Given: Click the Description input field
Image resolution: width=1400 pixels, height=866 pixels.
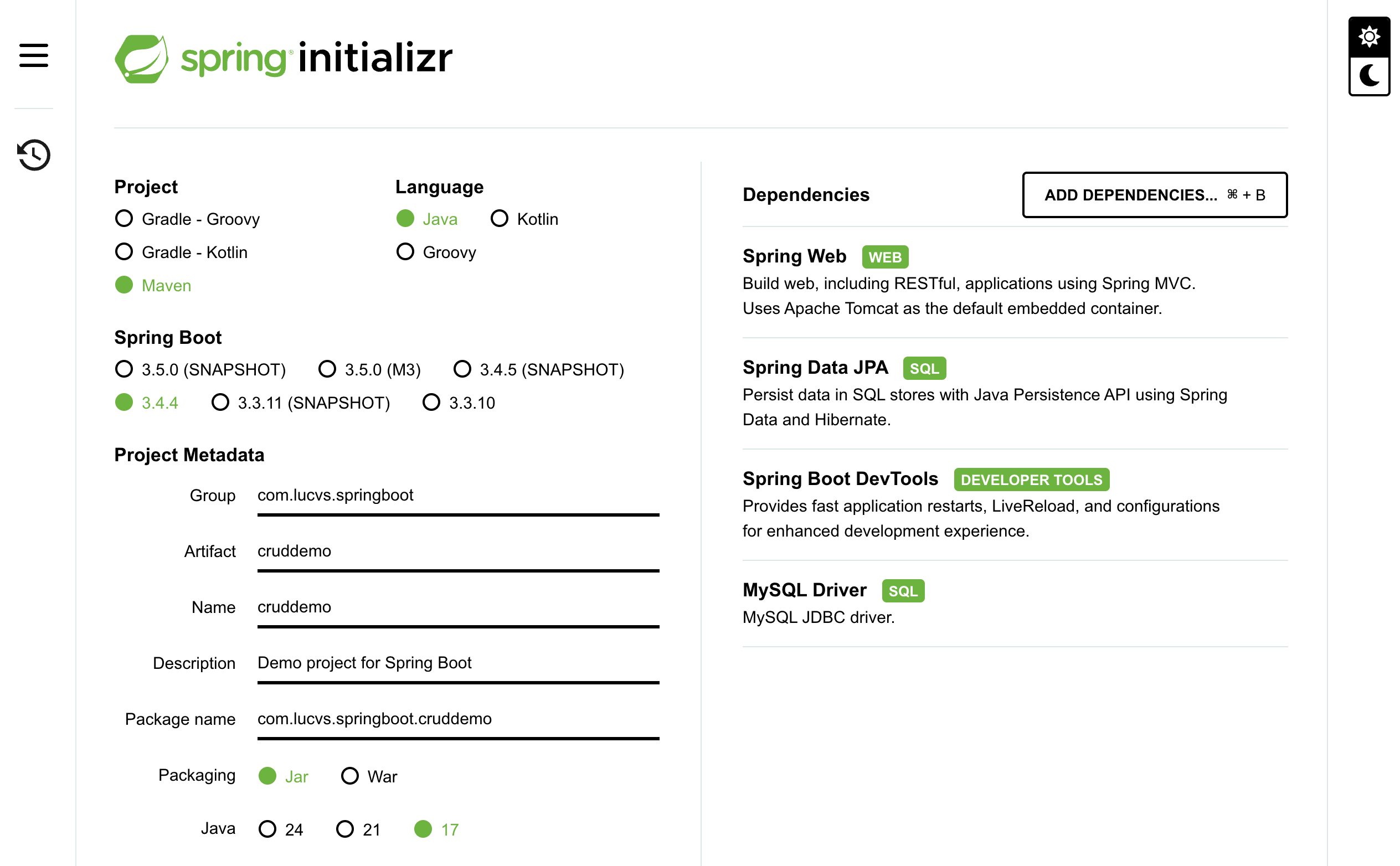Looking at the screenshot, I should 457,663.
